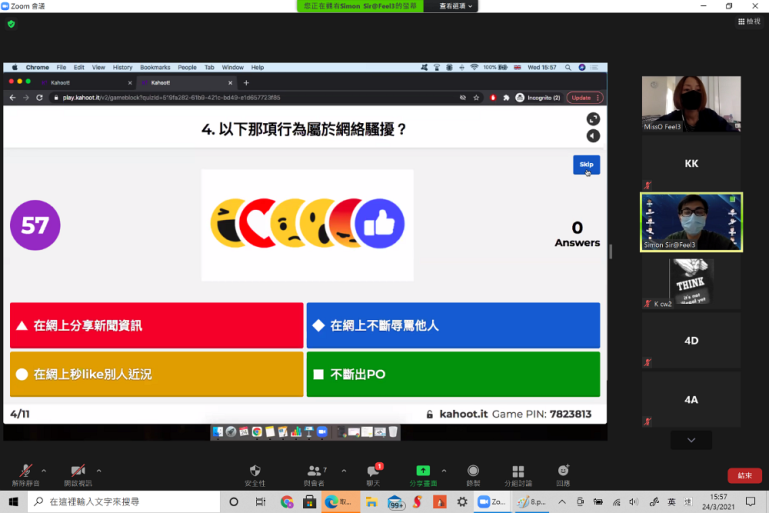The image size is (769, 513).
Task: Choose blue answer 在網上不斷辱罵他人
Action: click(453, 325)
